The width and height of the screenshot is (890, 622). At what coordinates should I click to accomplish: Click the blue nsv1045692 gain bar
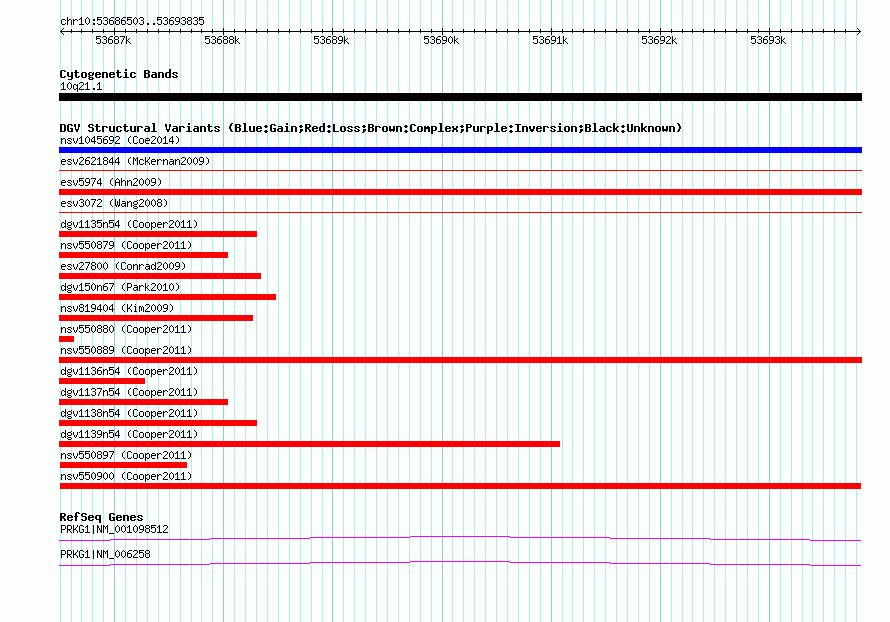tap(460, 150)
